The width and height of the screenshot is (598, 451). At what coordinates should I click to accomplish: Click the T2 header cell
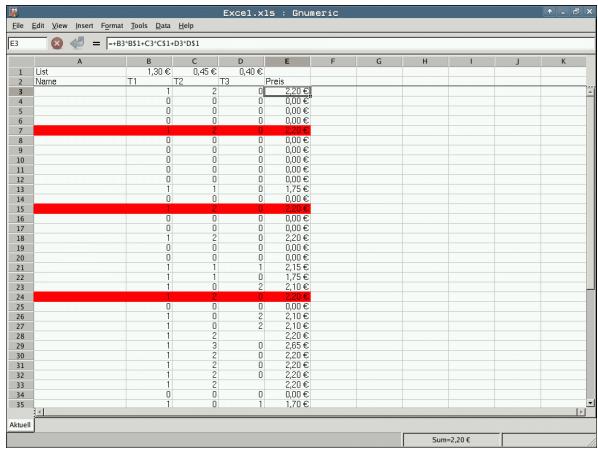click(x=195, y=82)
